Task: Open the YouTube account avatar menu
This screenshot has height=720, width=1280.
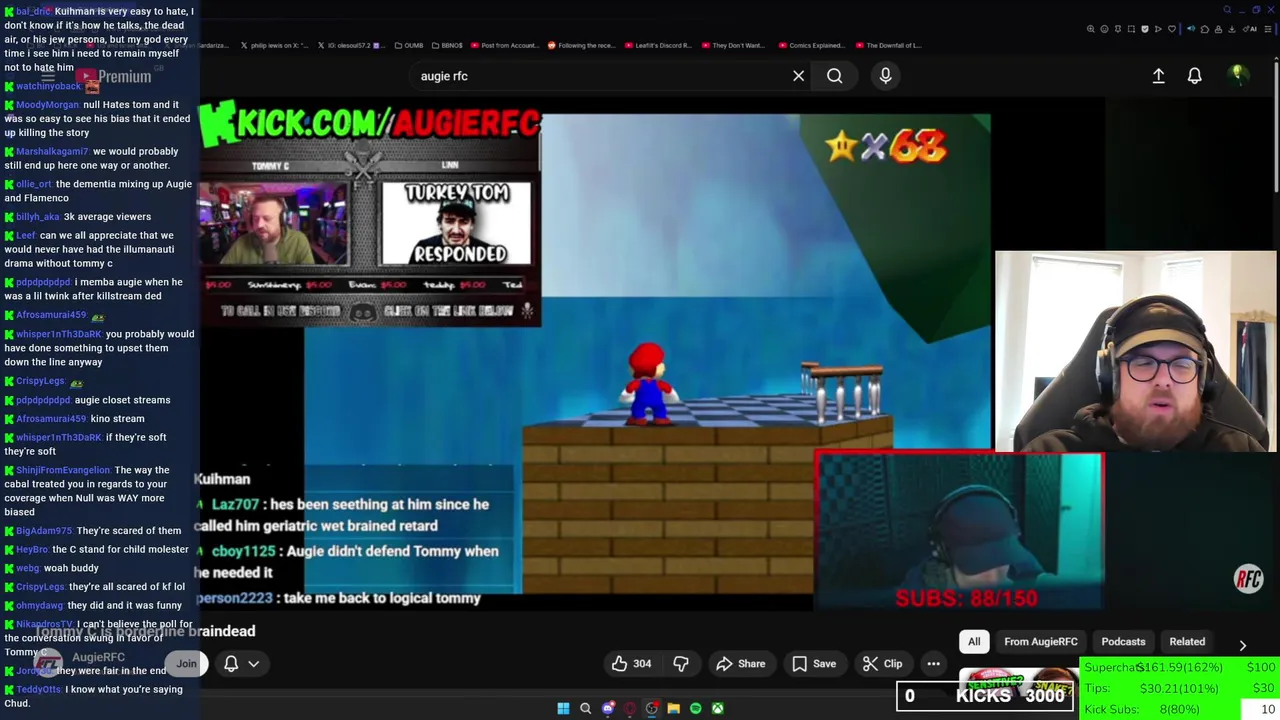Action: (x=1238, y=75)
